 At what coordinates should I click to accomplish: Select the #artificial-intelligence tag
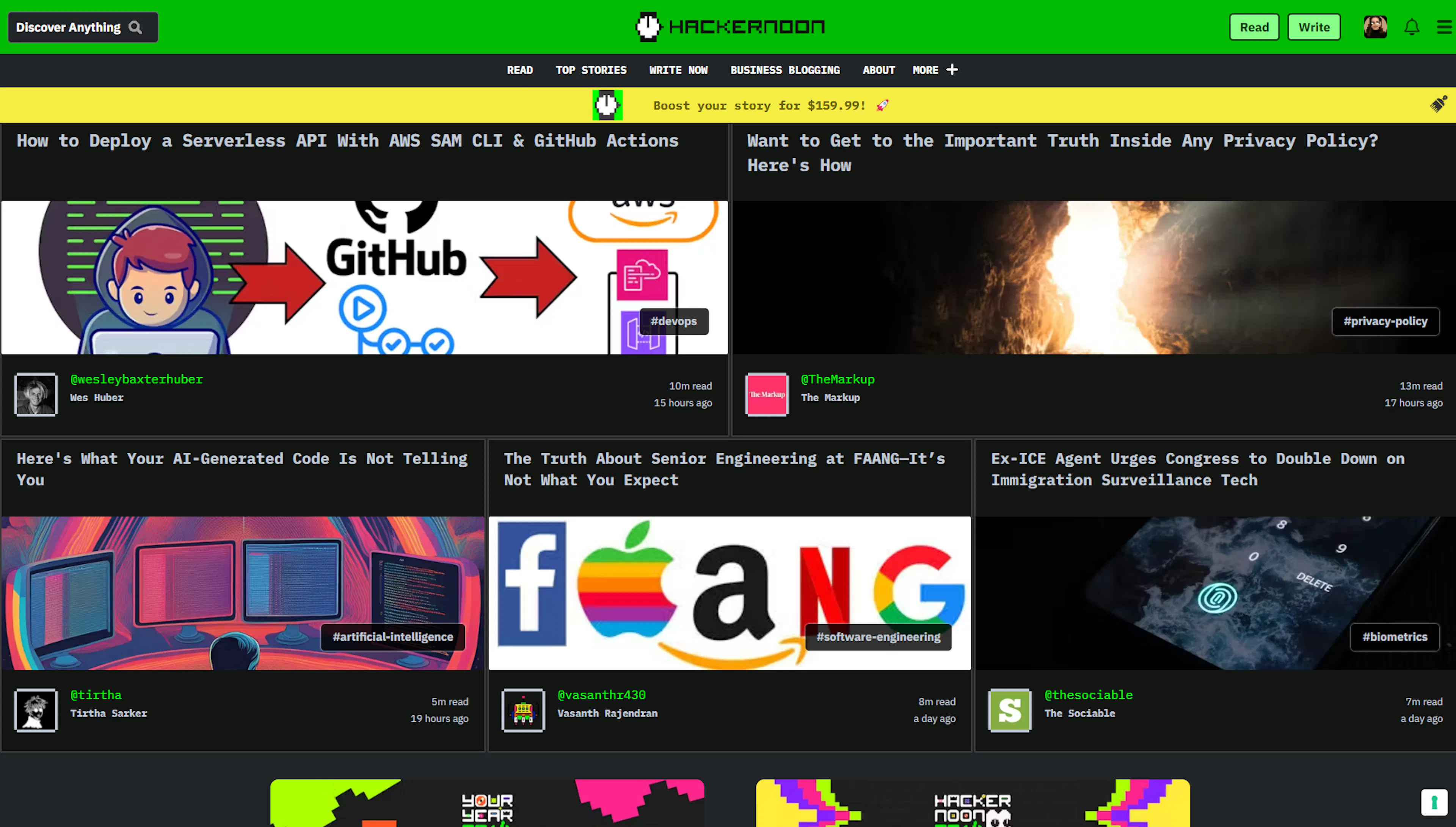point(392,637)
